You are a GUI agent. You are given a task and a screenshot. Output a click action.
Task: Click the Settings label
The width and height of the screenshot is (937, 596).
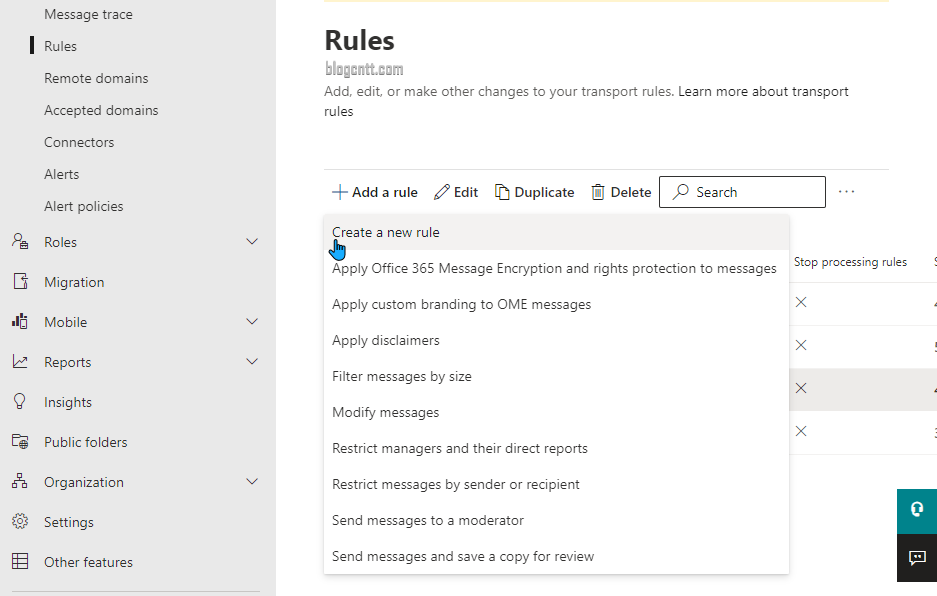(69, 522)
